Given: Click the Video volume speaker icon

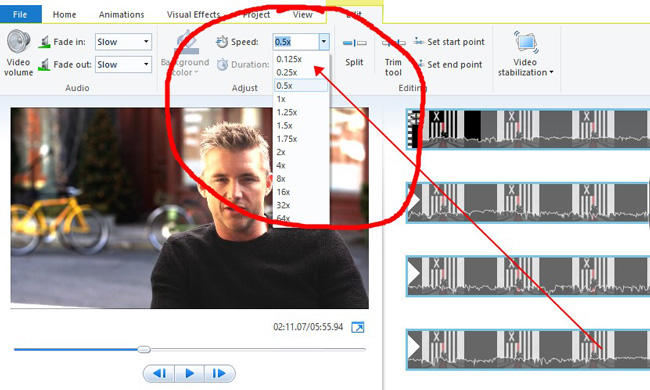Looking at the screenshot, I should point(19,41).
